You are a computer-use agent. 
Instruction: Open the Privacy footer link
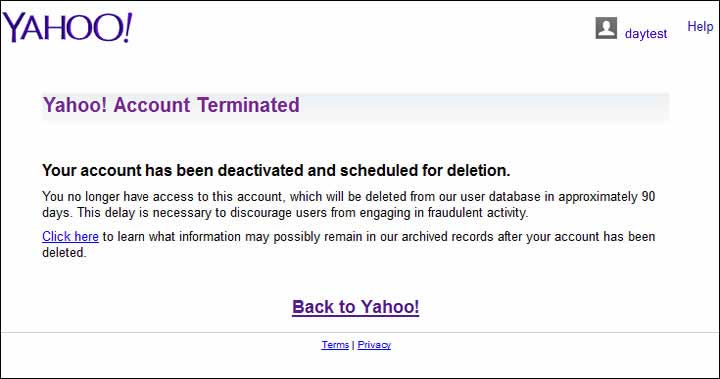click(374, 345)
